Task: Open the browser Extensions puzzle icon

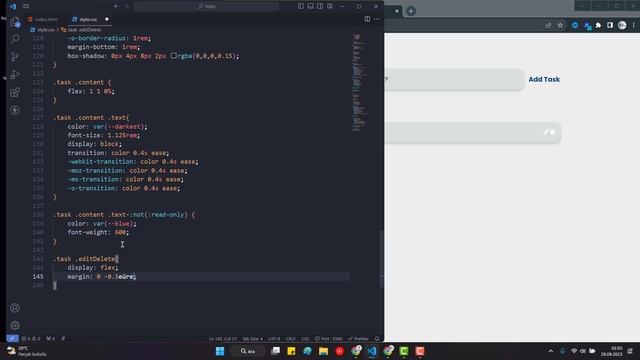Action: 598,25
